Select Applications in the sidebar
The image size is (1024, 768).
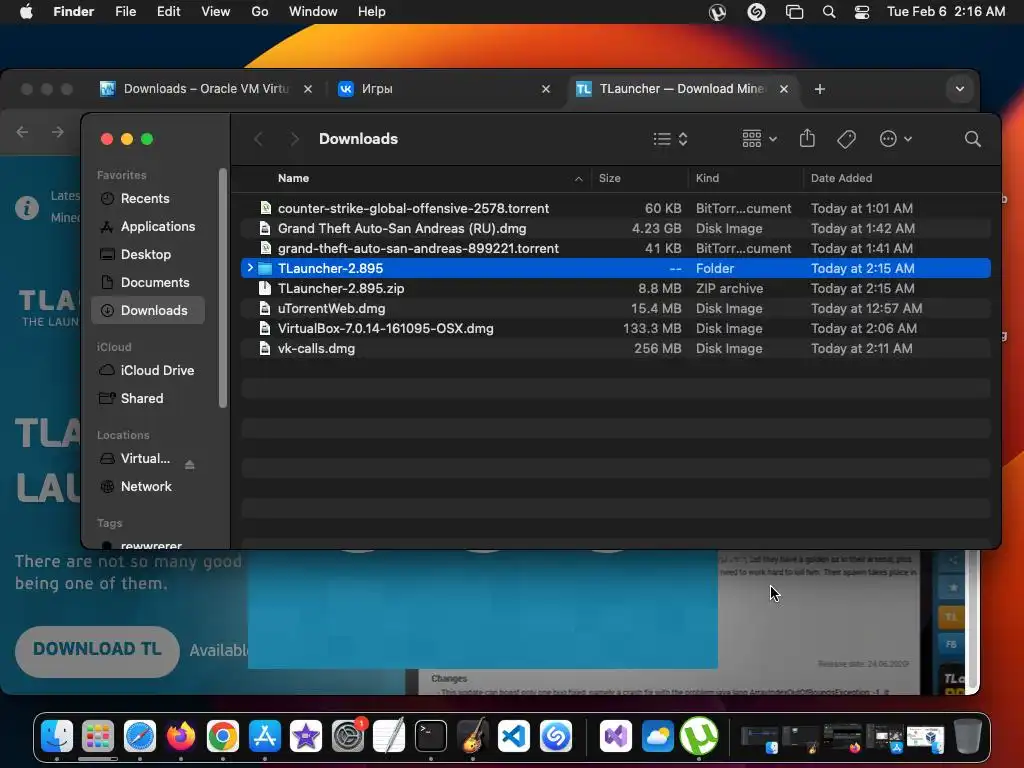click(x=148, y=227)
